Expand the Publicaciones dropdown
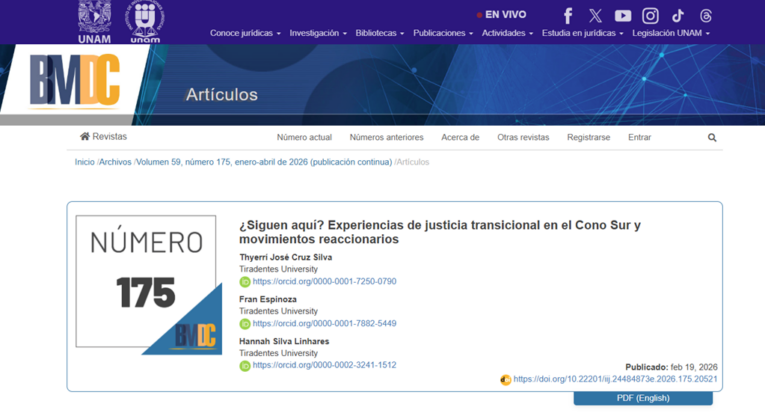Image resolution: width=765 pixels, height=413 pixels. [x=443, y=33]
